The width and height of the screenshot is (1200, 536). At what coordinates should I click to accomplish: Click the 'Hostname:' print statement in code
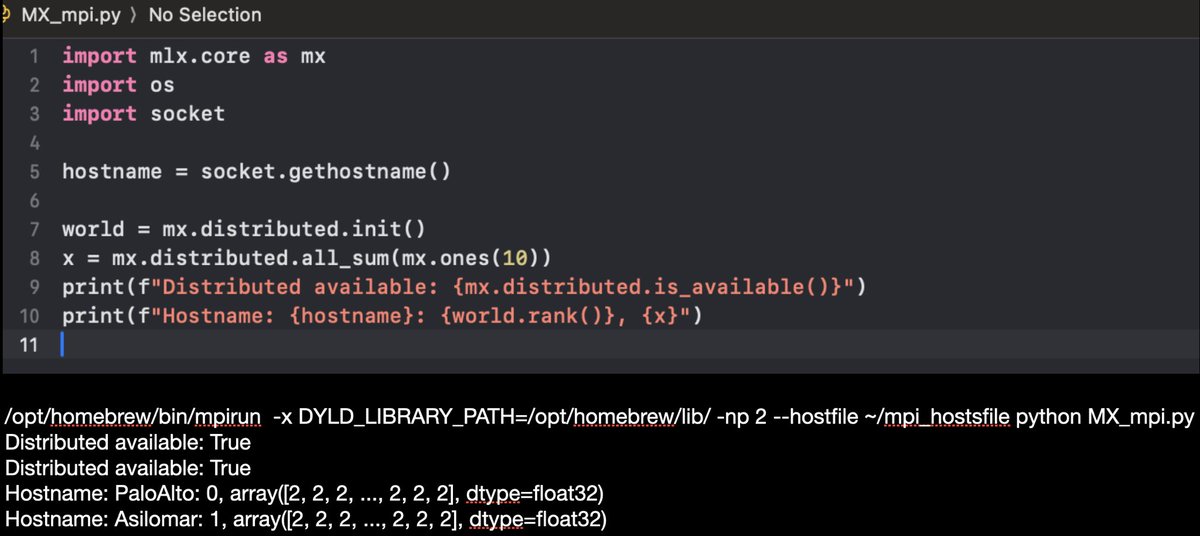coord(383,317)
